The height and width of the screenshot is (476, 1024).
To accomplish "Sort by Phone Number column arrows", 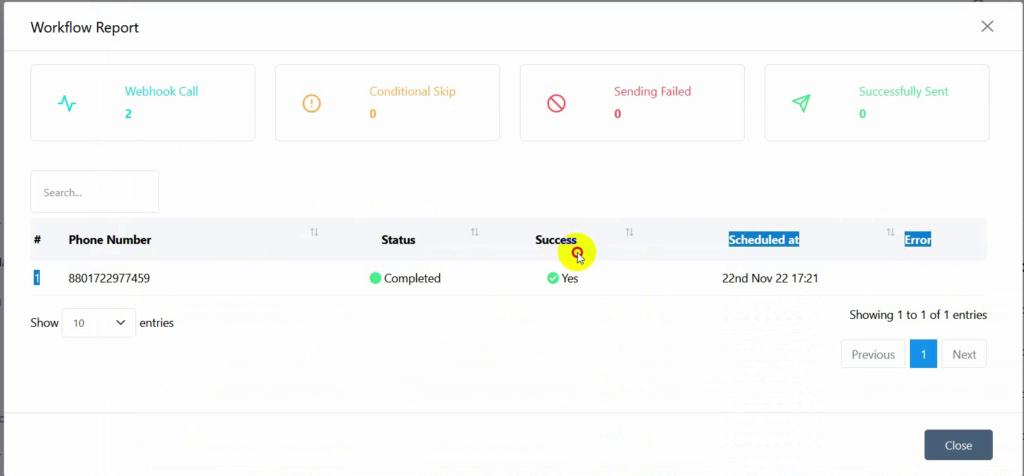I will coord(314,232).
